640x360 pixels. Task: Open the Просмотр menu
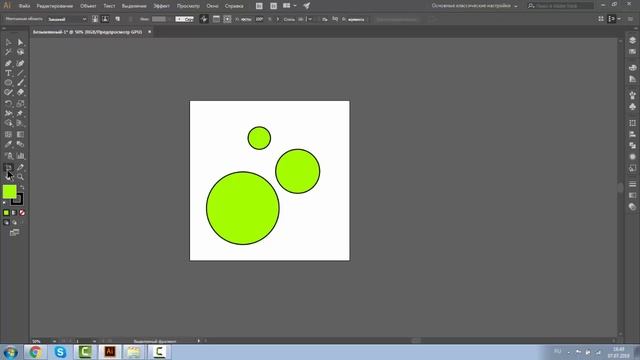click(188, 6)
